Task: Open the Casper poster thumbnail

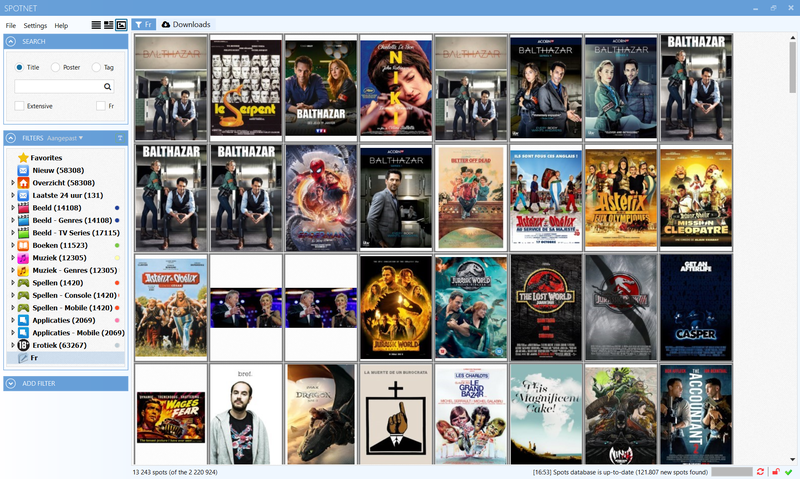Action: click(696, 307)
